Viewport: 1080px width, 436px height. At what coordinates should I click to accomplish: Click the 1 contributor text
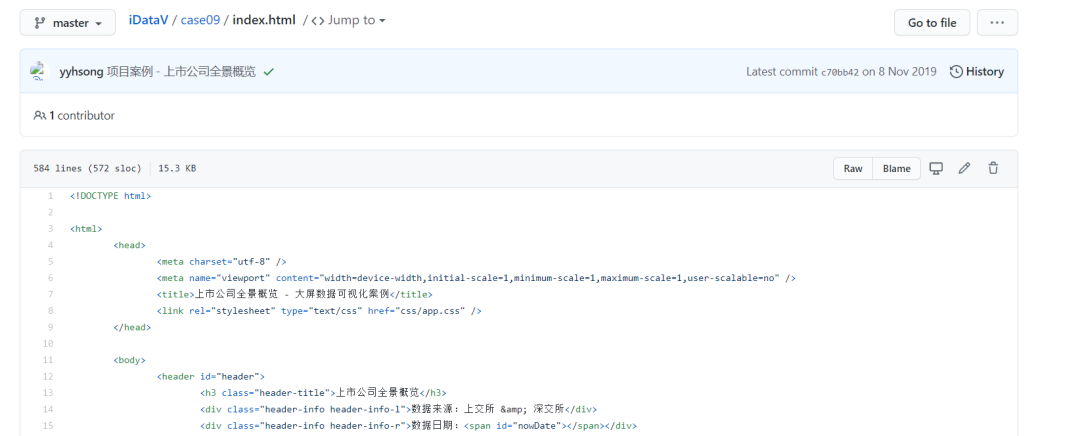click(x=81, y=116)
